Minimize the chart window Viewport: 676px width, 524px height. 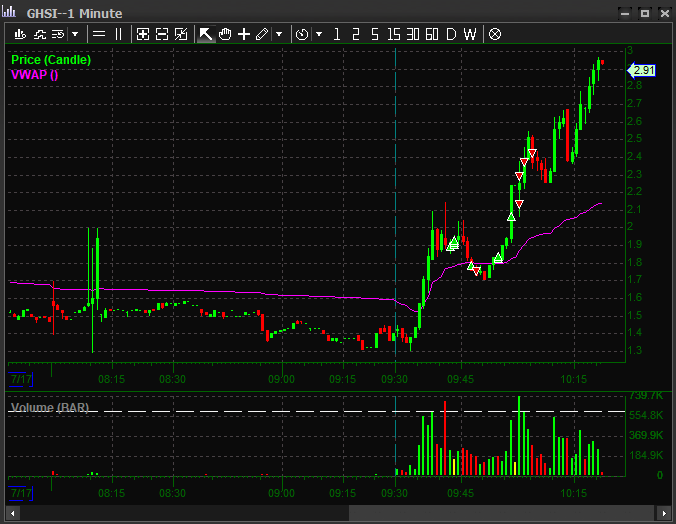(x=625, y=13)
